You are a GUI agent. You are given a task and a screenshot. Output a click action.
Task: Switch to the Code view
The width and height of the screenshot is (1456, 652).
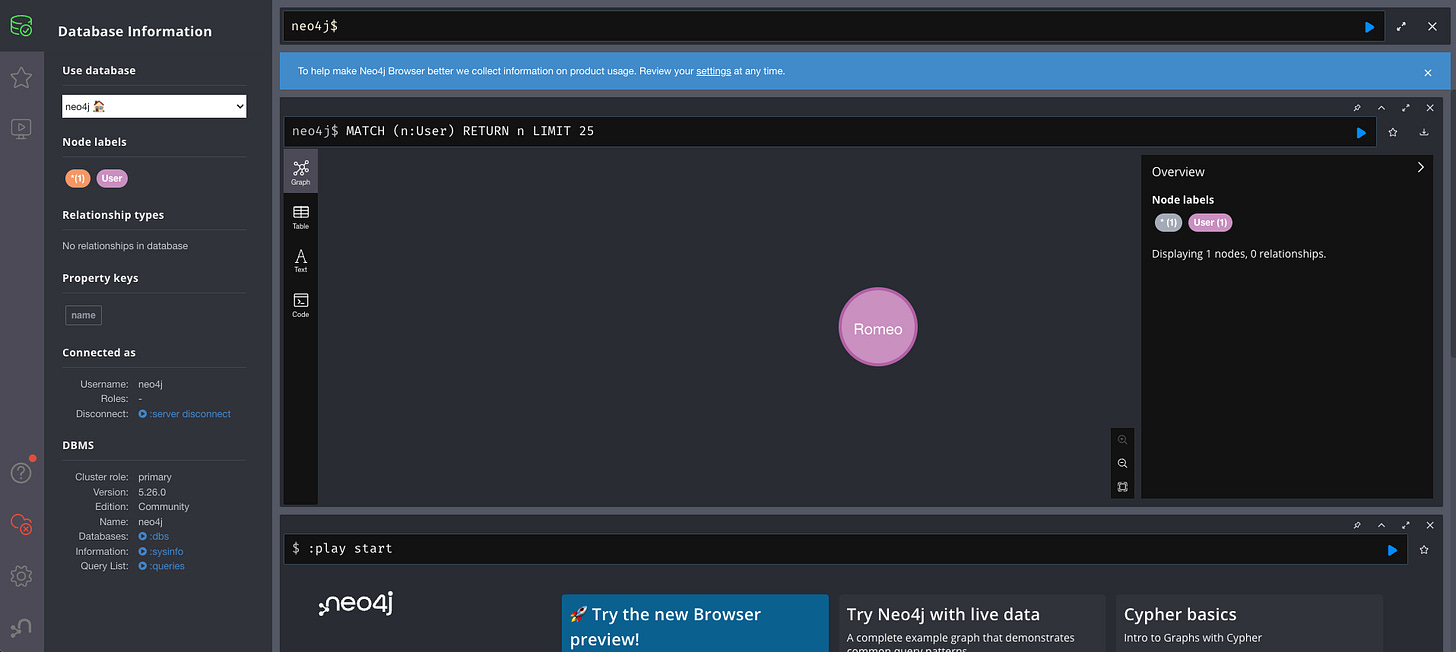[x=301, y=305]
